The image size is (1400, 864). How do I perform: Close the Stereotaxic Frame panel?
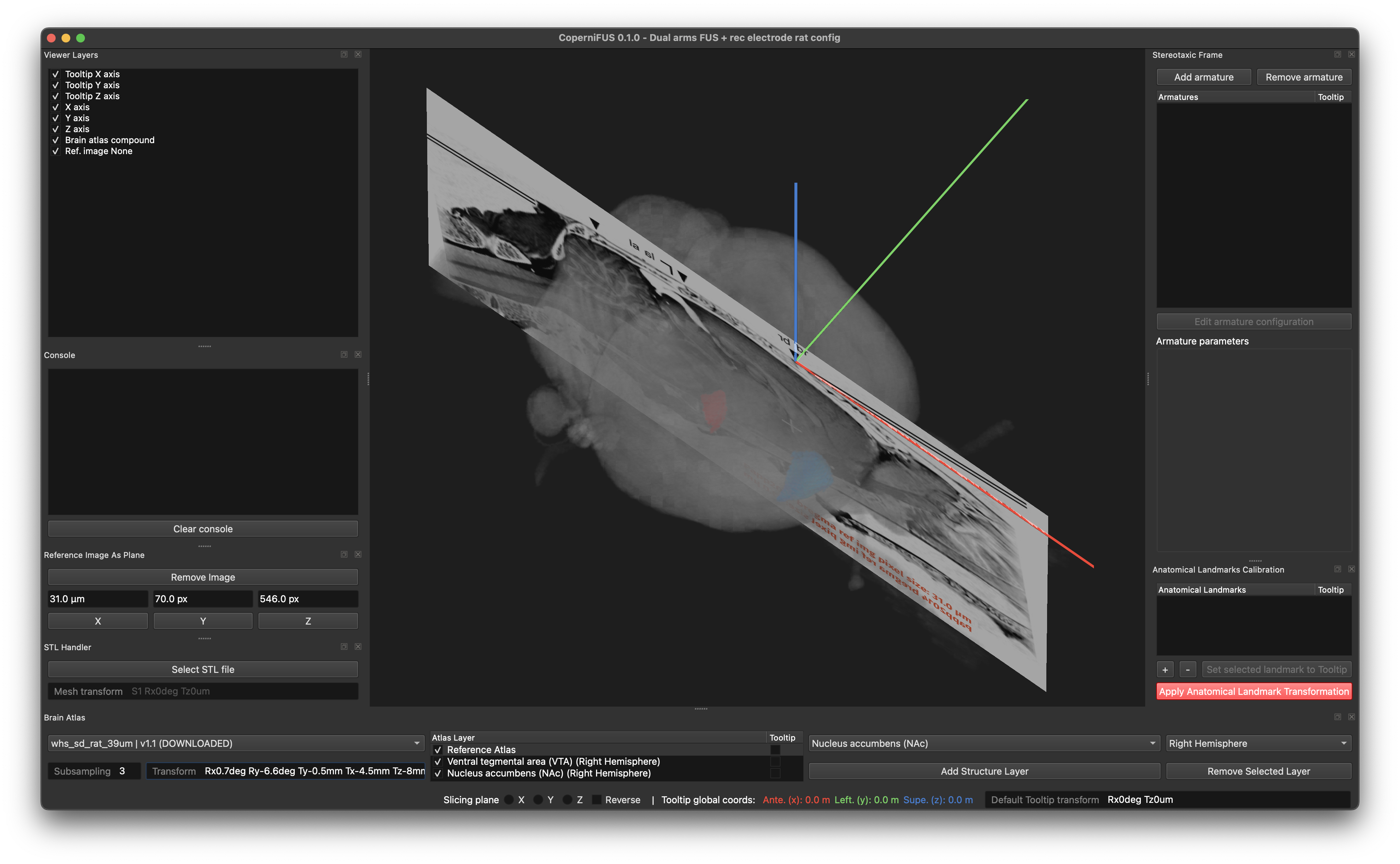1351,54
